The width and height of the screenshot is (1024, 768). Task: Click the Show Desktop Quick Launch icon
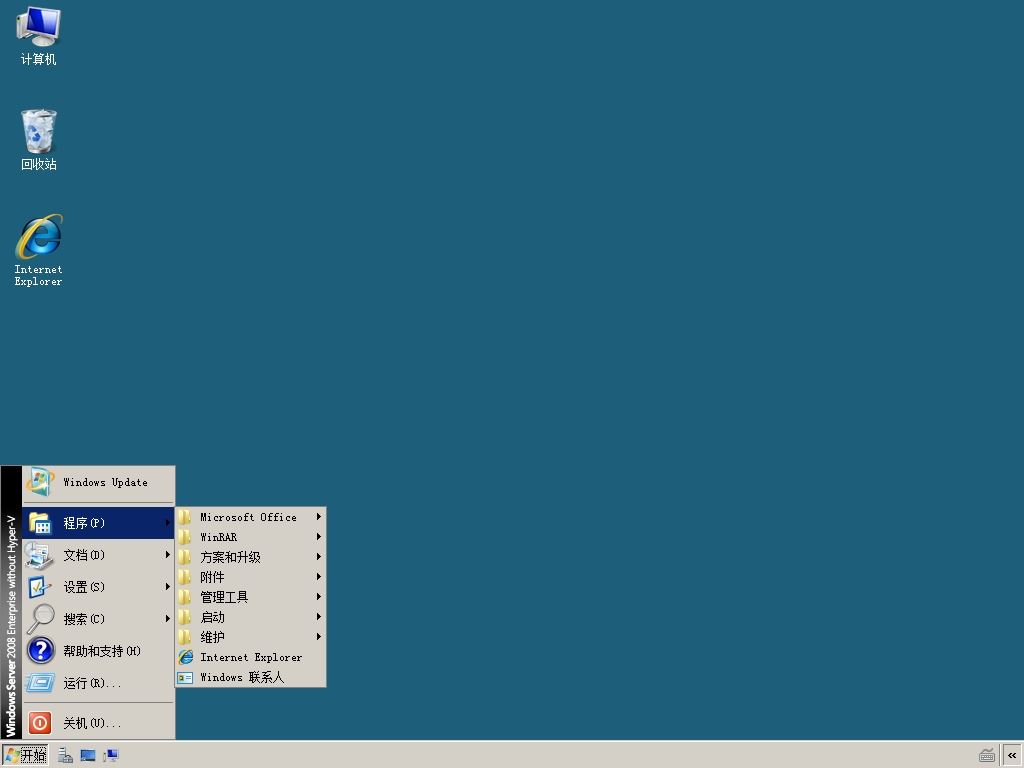88,756
